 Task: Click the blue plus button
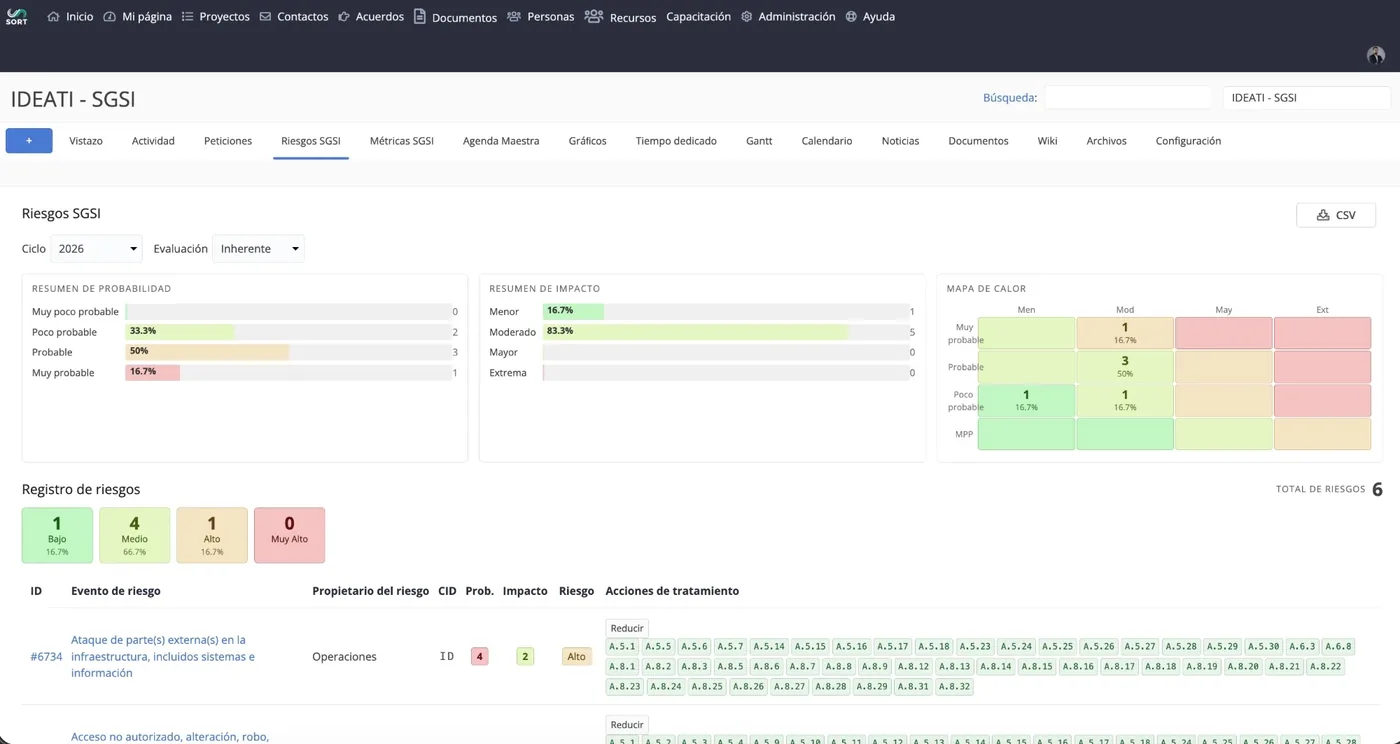point(29,141)
